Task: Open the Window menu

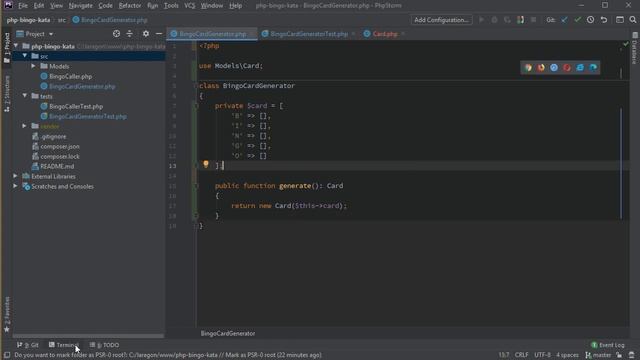Action: (x=212, y=6)
